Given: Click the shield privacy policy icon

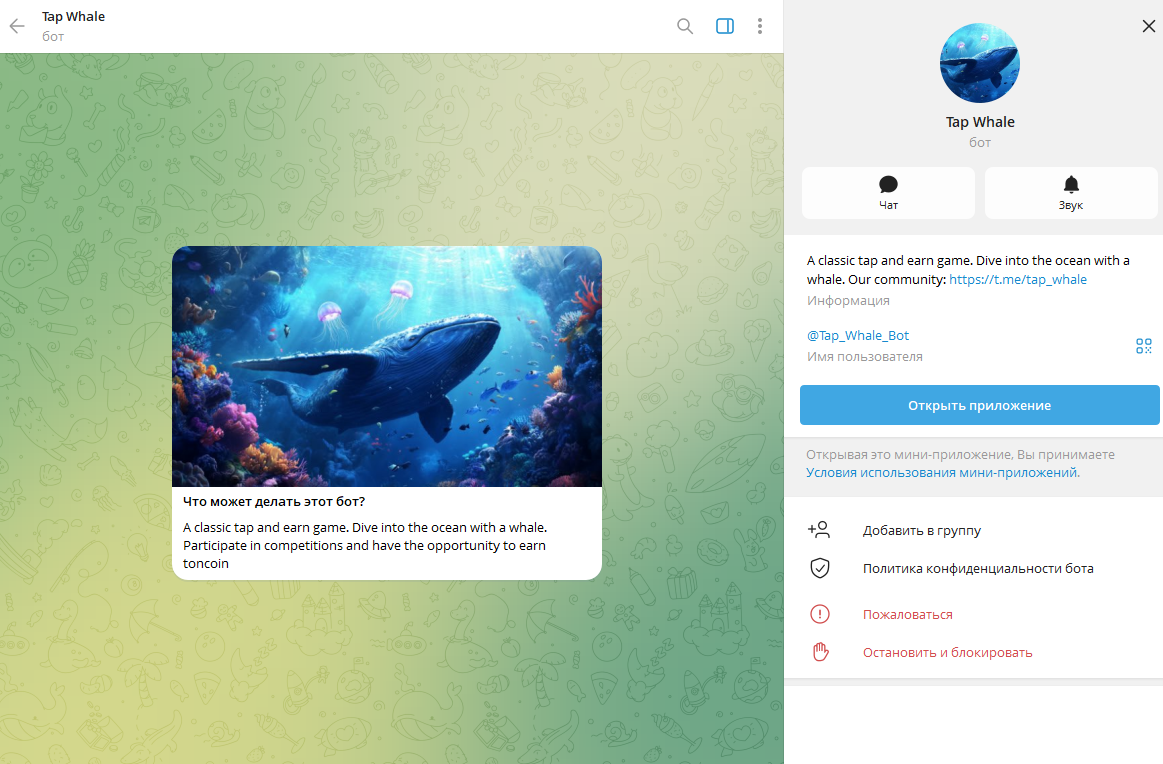Looking at the screenshot, I should point(820,568).
